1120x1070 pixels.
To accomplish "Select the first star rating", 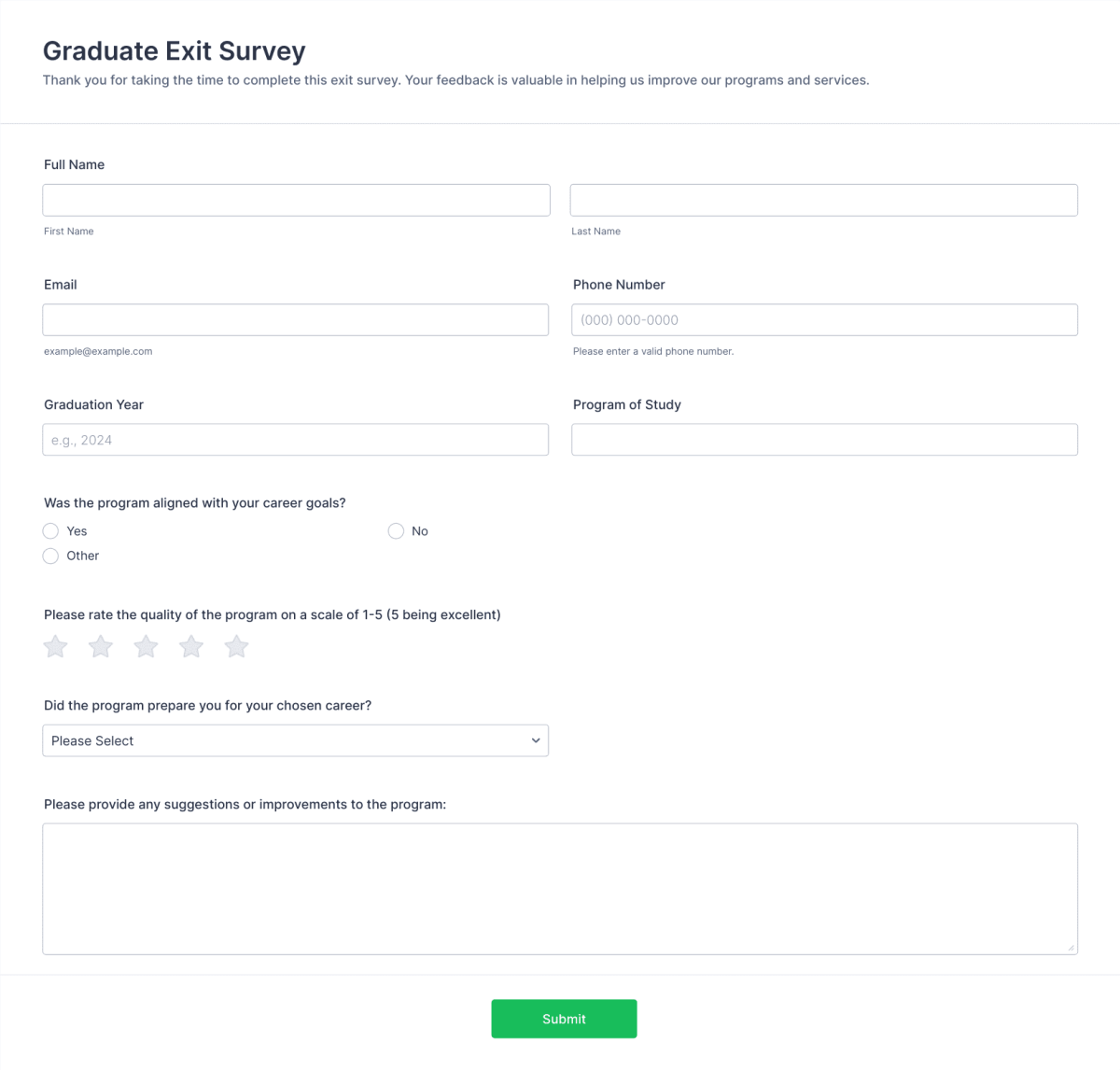I will coord(54,646).
